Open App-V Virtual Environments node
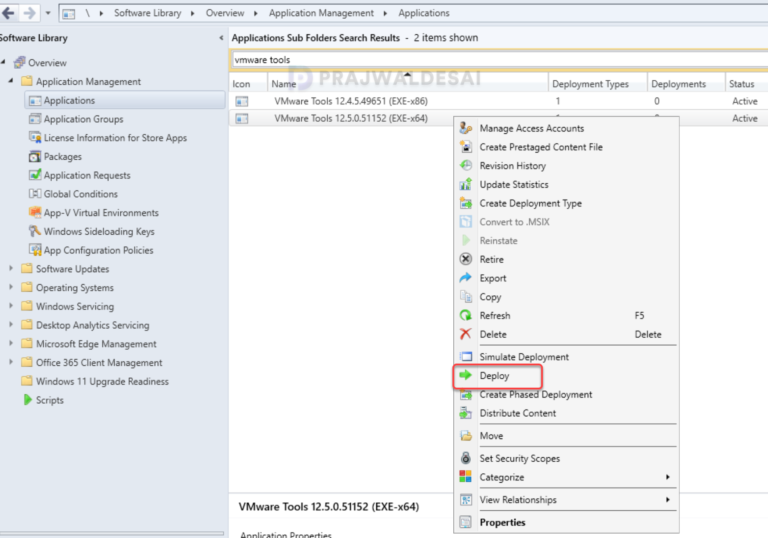The image size is (768, 538). pyautogui.click(x=101, y=213)
